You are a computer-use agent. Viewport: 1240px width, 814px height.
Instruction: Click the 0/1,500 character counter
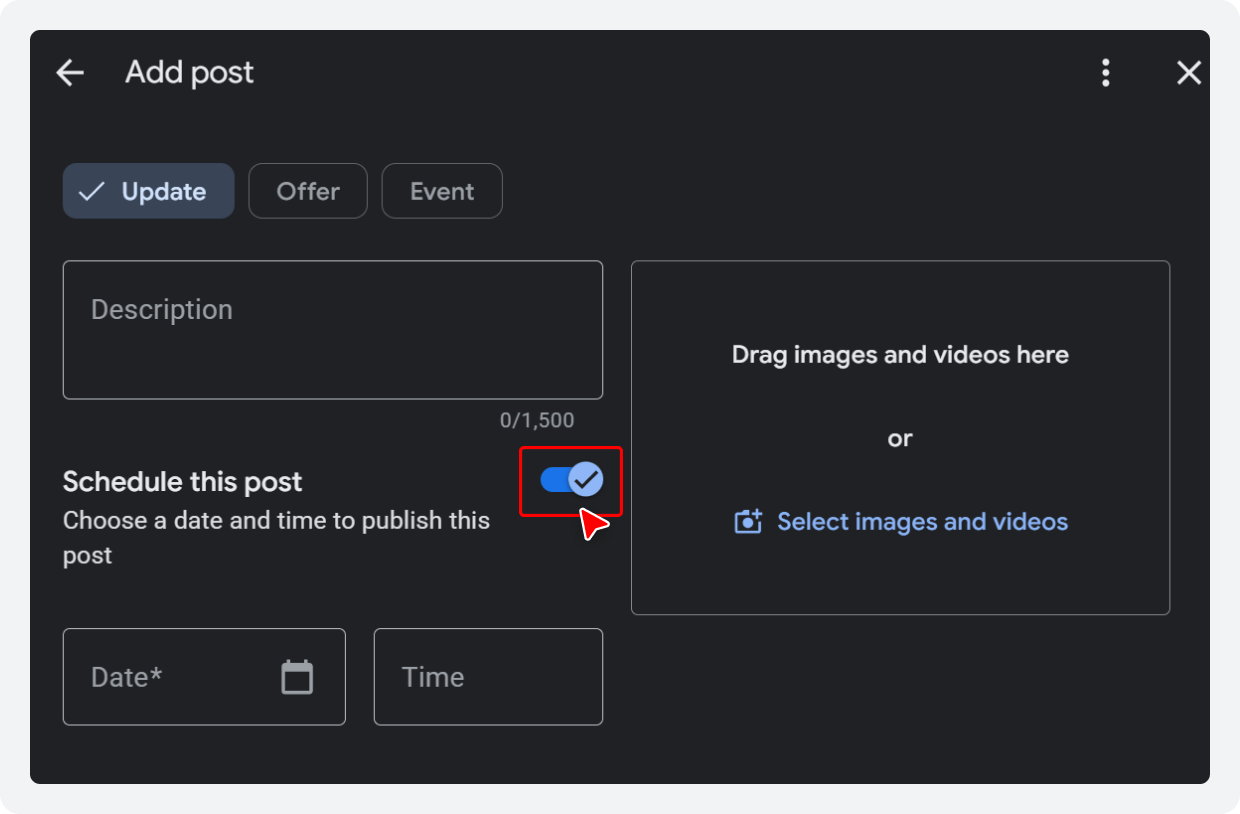click(x=537, y=421)
